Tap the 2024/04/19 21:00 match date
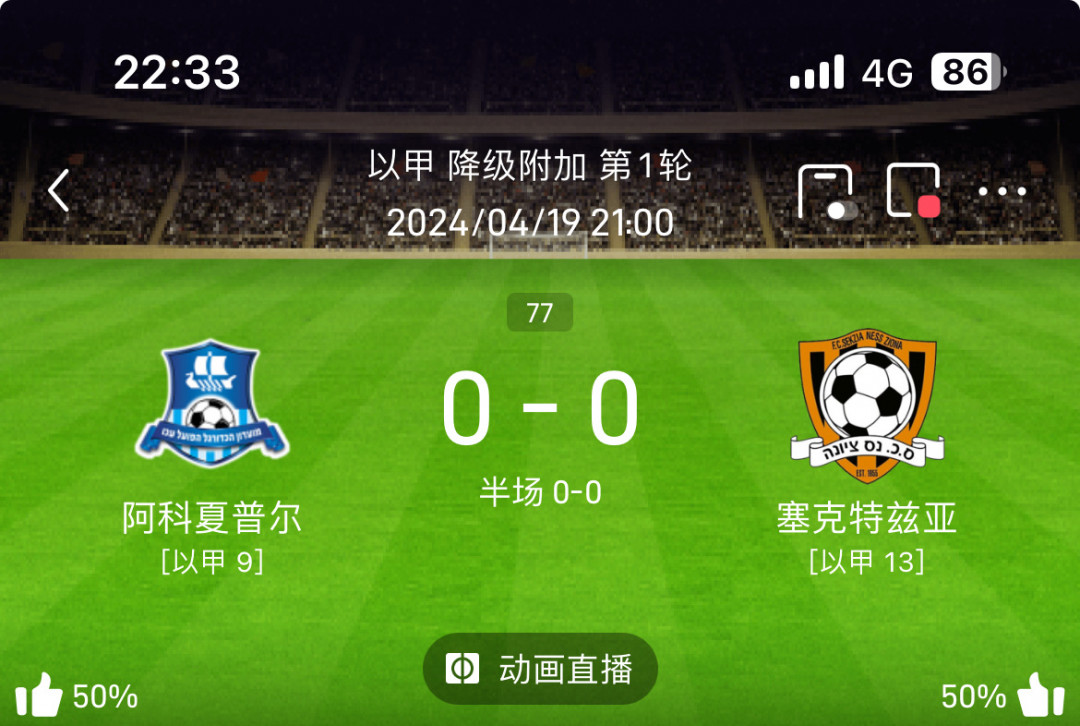 530,223
